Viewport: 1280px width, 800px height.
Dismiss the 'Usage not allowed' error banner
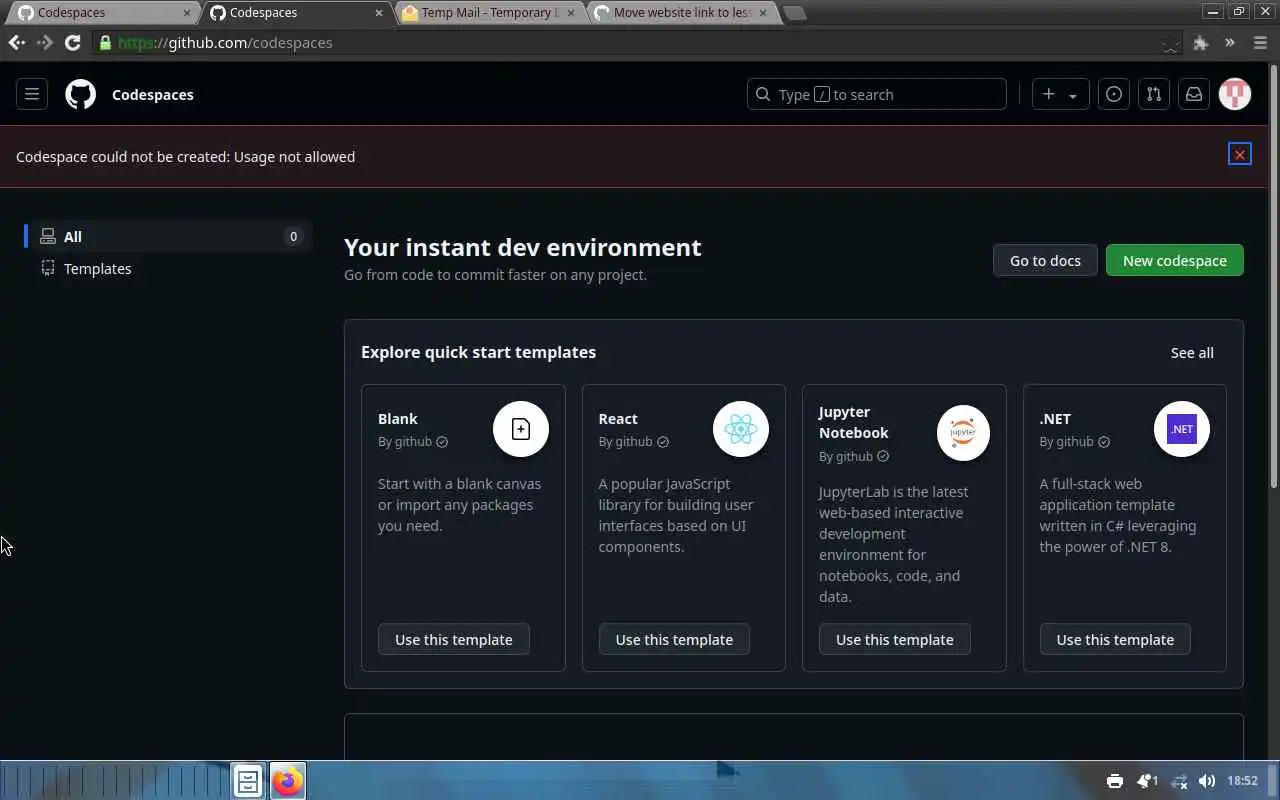1240,154
